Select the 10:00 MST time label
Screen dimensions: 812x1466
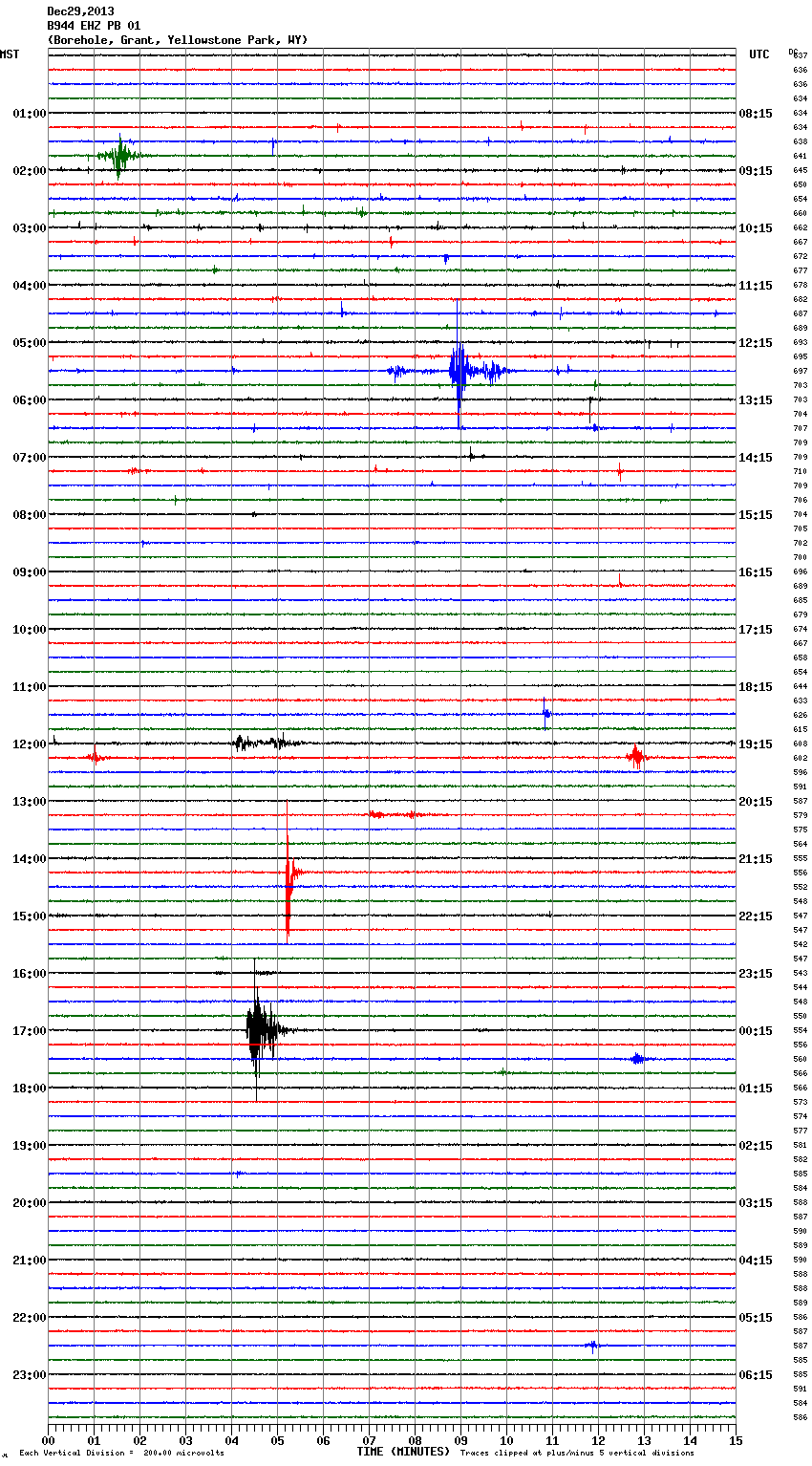point(29,630)
